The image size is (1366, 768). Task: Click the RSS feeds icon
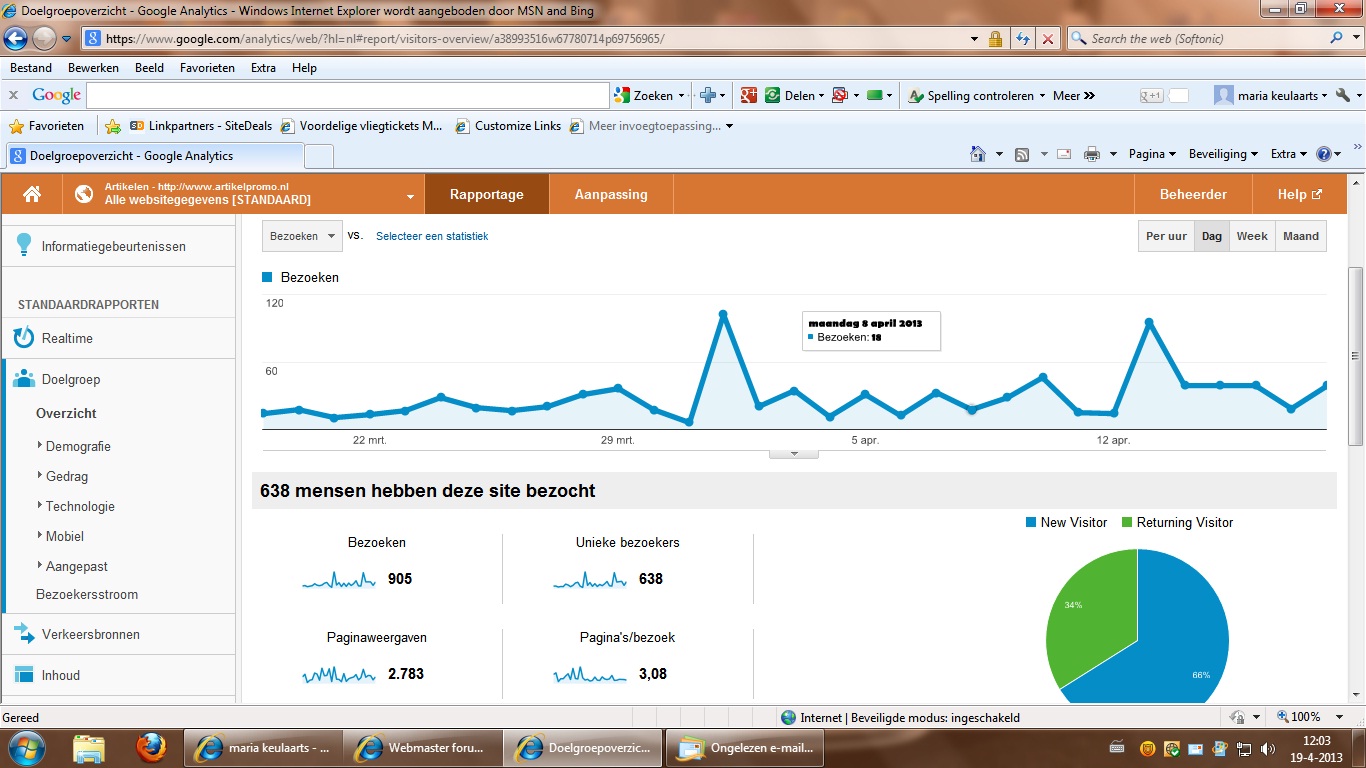(x=1022, y=154)
